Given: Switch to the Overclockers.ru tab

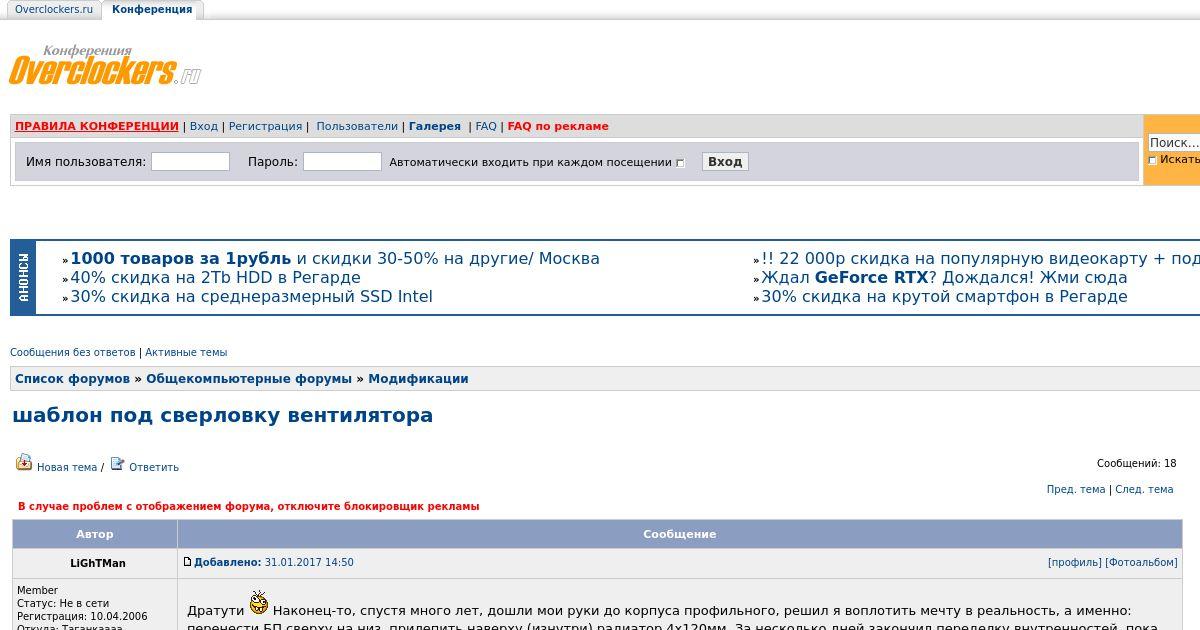Looking at the screenshot, I should 54,9.
